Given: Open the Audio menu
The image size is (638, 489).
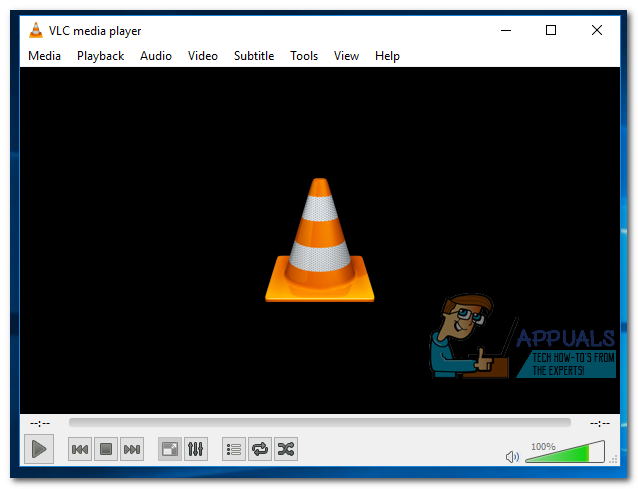Looking at the screenshot, I should [156, 56].
